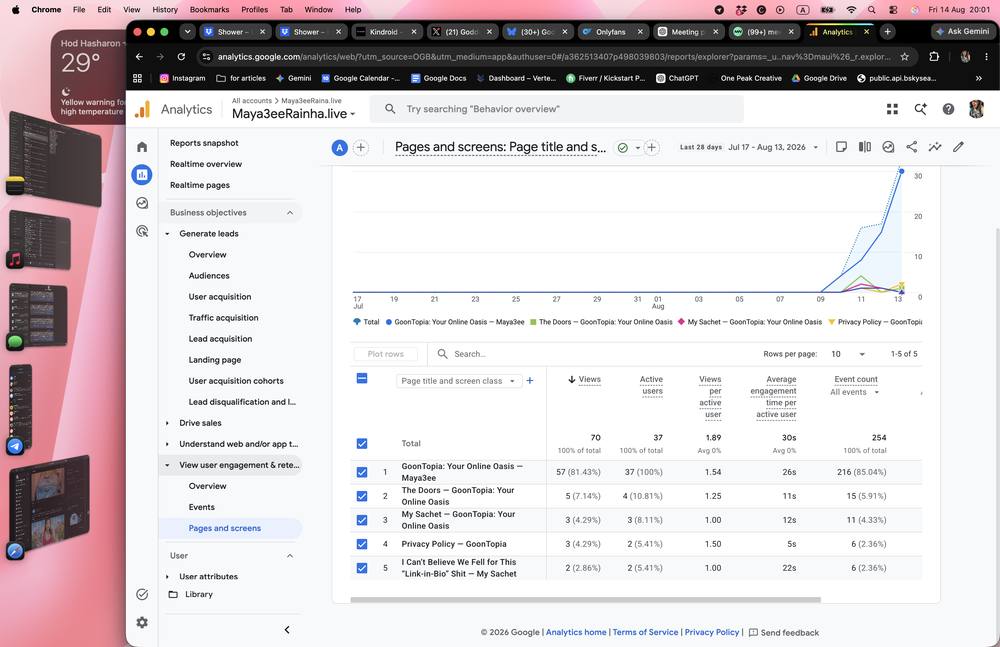Uncheck row 3 My Sachet checkbox
1000x647 pixels.
[362, 520]
